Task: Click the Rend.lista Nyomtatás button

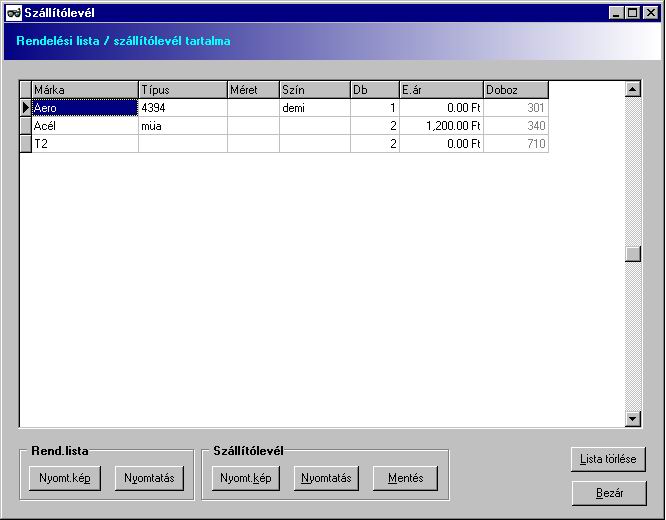Action: tap(149, 478)
